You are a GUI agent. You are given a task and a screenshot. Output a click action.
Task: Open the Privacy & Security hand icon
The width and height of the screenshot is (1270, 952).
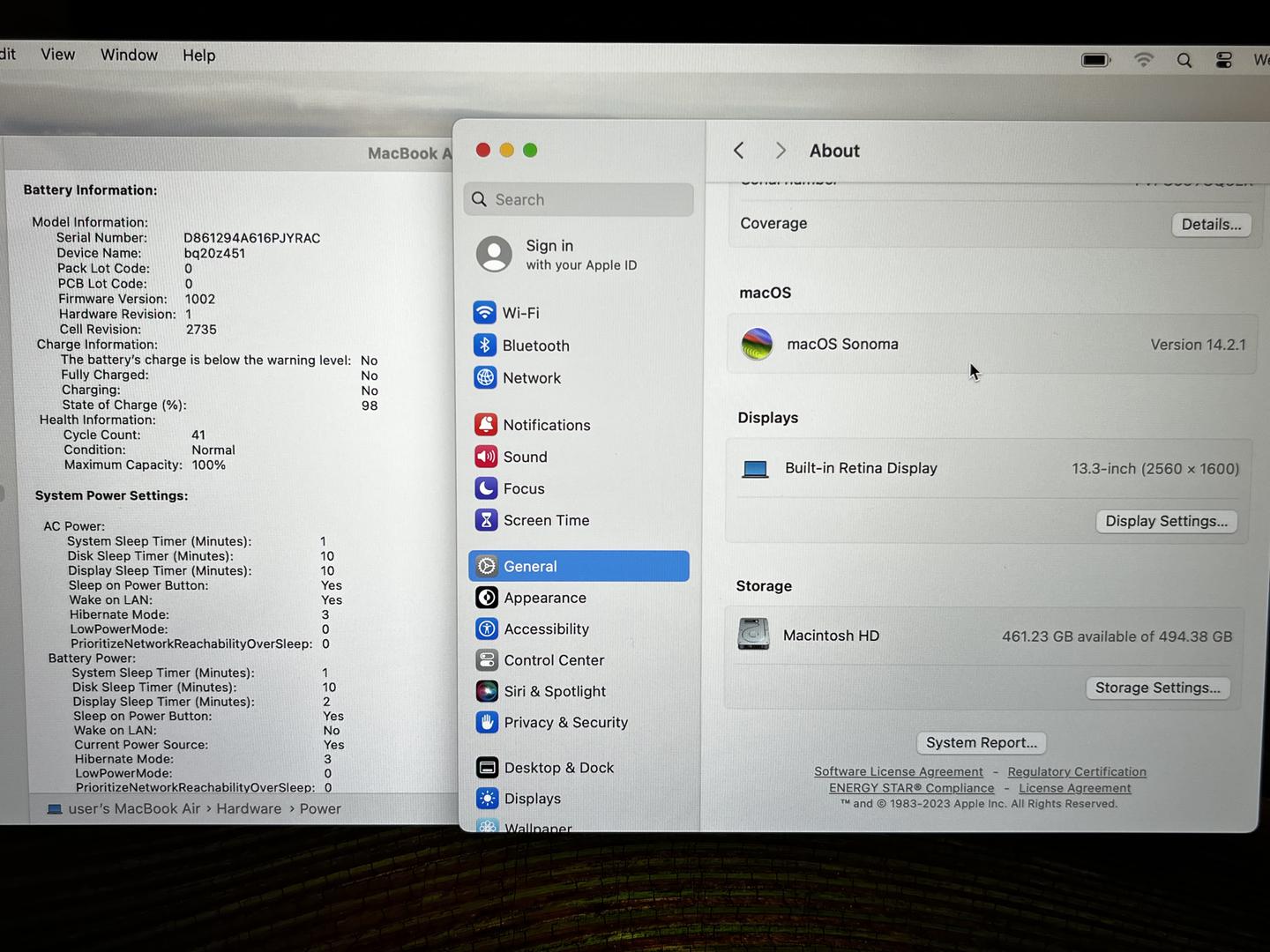[487, 722]
